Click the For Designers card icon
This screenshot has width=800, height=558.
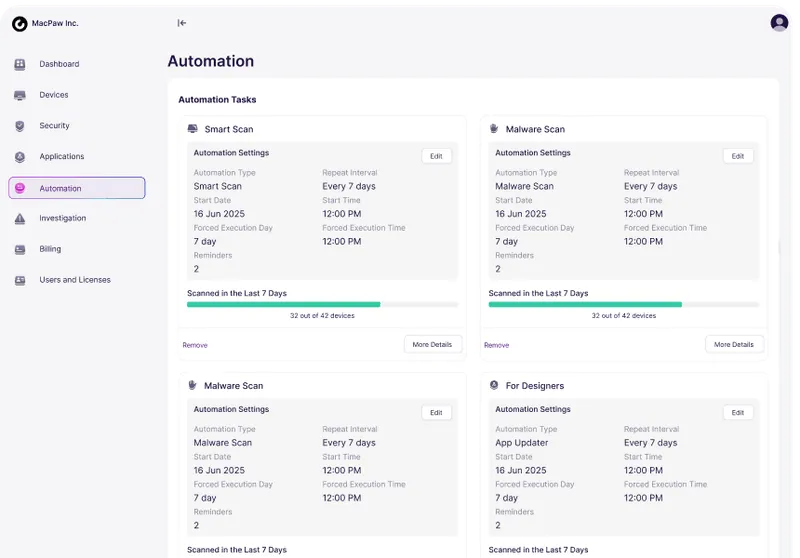tap(494, 385)
